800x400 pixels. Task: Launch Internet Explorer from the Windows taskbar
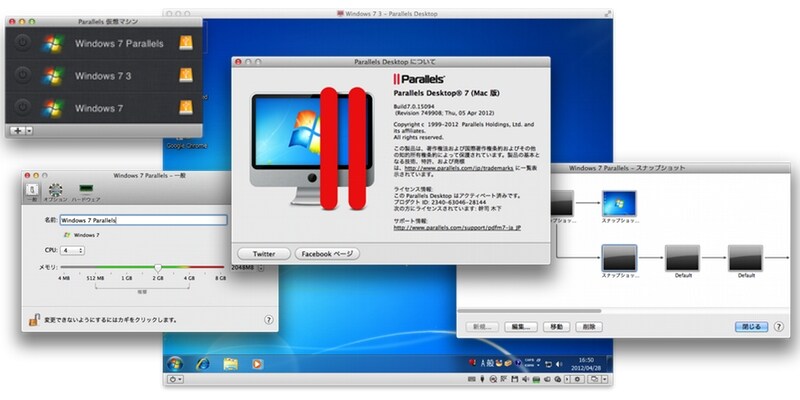click(203, 364)
